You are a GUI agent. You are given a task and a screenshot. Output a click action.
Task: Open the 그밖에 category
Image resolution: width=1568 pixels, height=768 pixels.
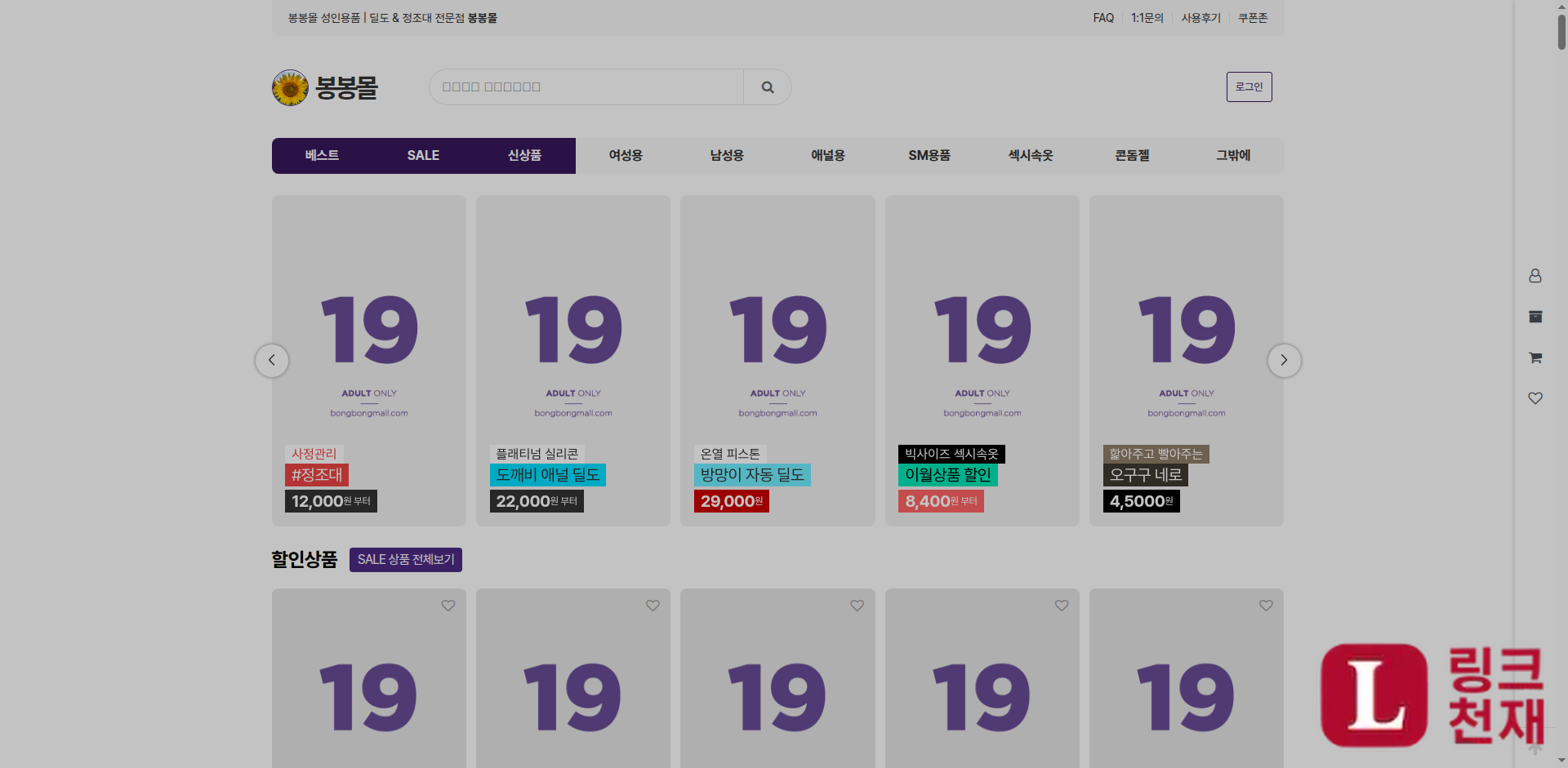pos(1233,156)
